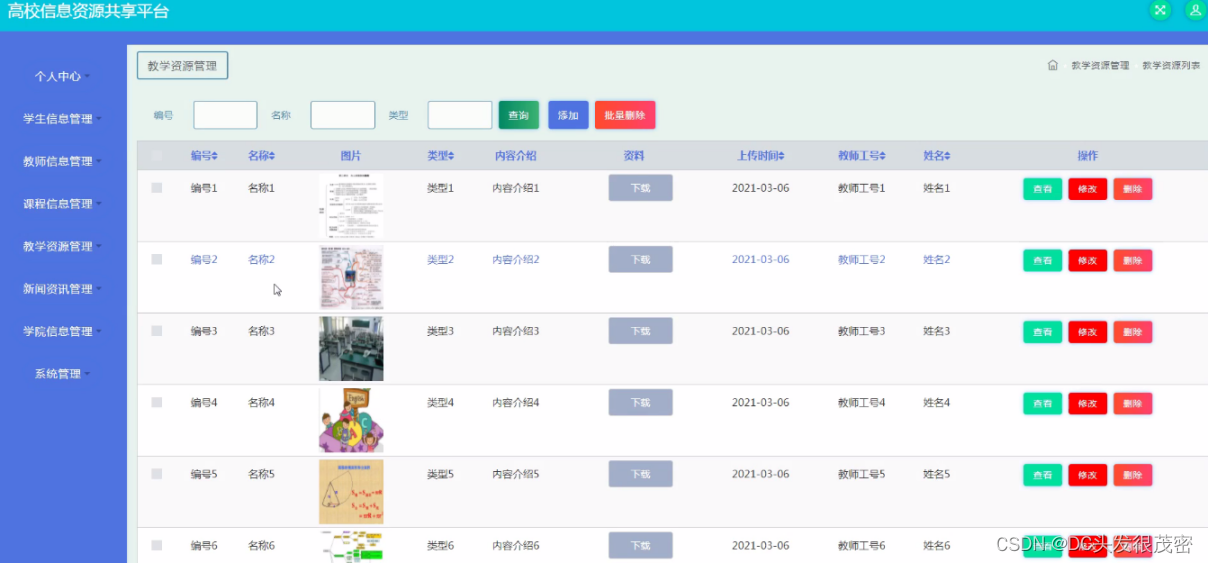Sort by 编号 column arrows

pos(215,156)
